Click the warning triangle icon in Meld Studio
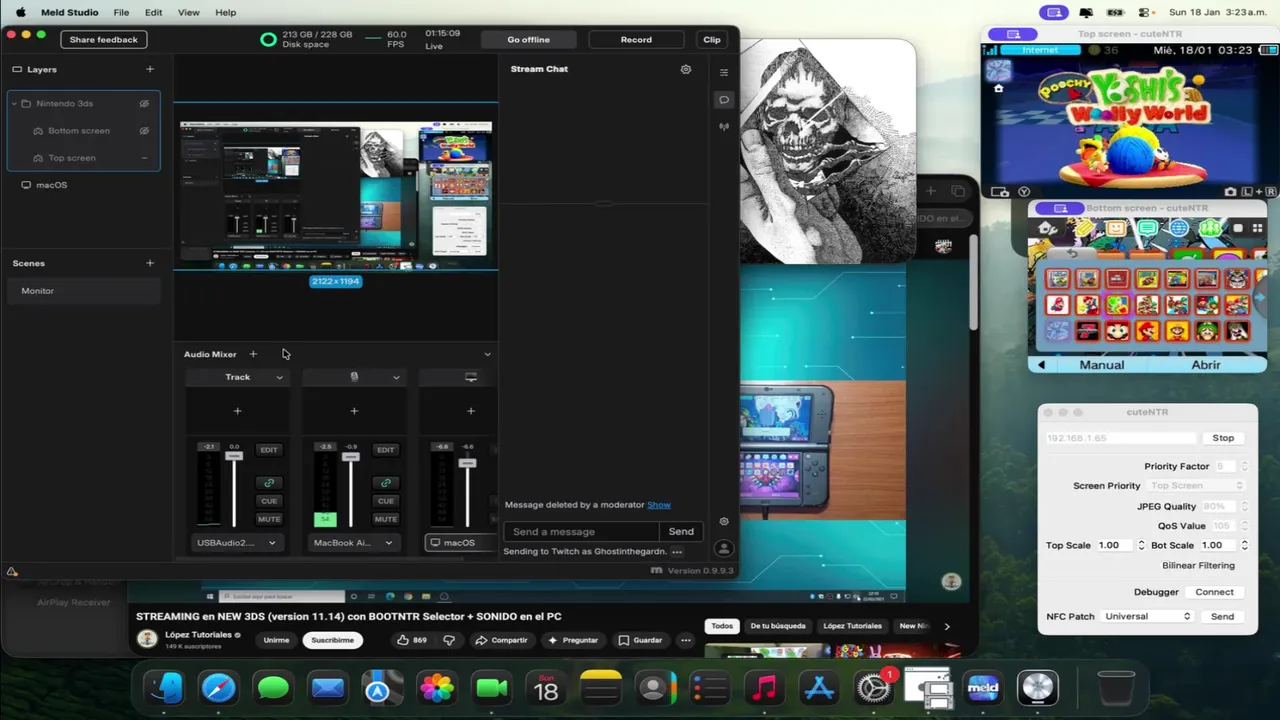The height and width of the screenshot is (720, 1280). click(12, 572)
